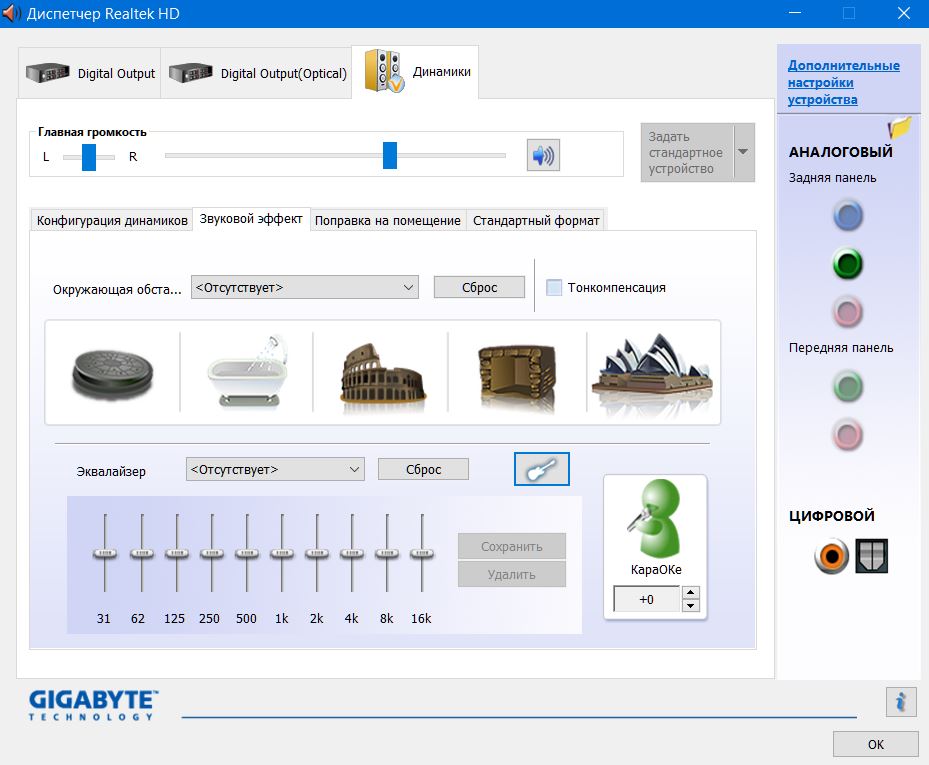The height and width of the screenshot is (765, 929).
Task: Click Задать стандартное устройство button
Action: pyautogui.click(x=687, y=152)
